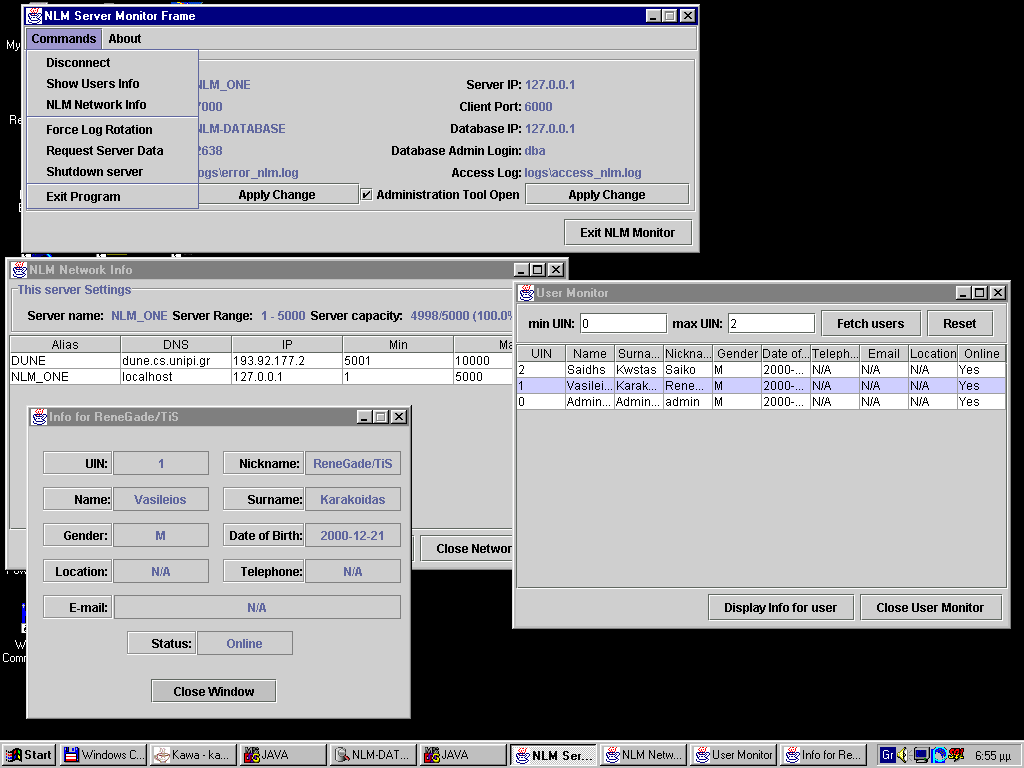This screenshot has height=768, width=1024.
Task: Switch to User Monitor taskbar item
Action: 734,755
